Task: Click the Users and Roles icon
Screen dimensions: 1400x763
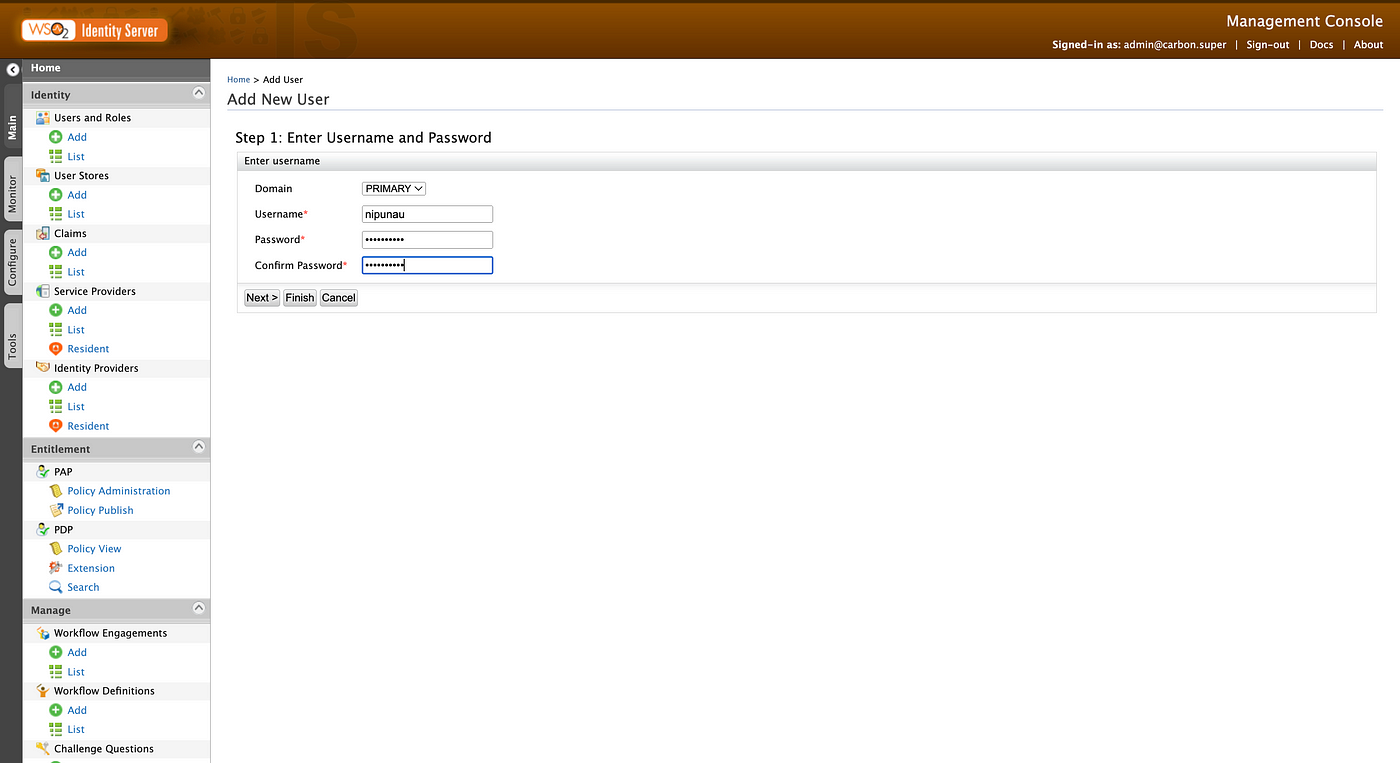Action: 43,118
